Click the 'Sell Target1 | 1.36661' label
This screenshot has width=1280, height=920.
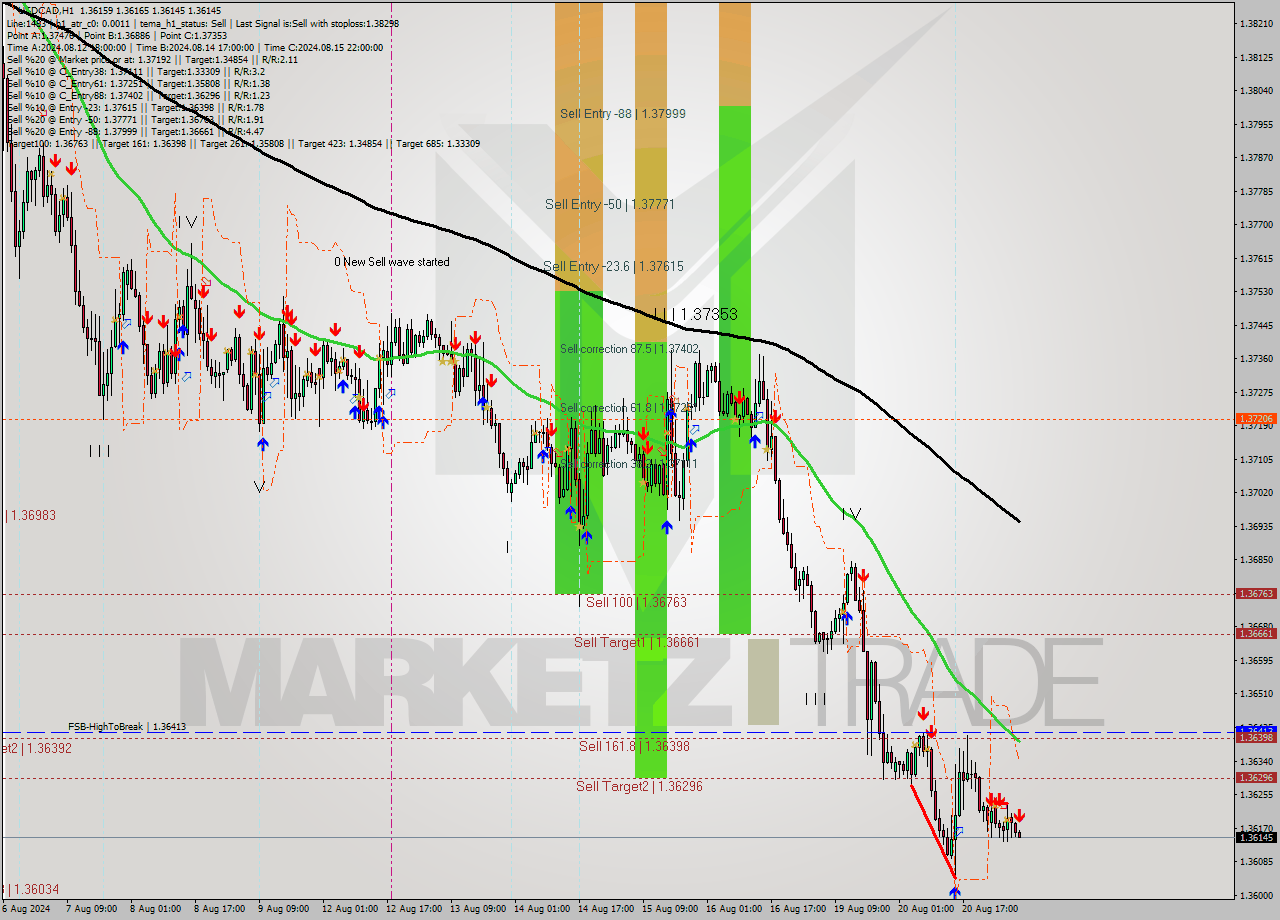(637, 642)
